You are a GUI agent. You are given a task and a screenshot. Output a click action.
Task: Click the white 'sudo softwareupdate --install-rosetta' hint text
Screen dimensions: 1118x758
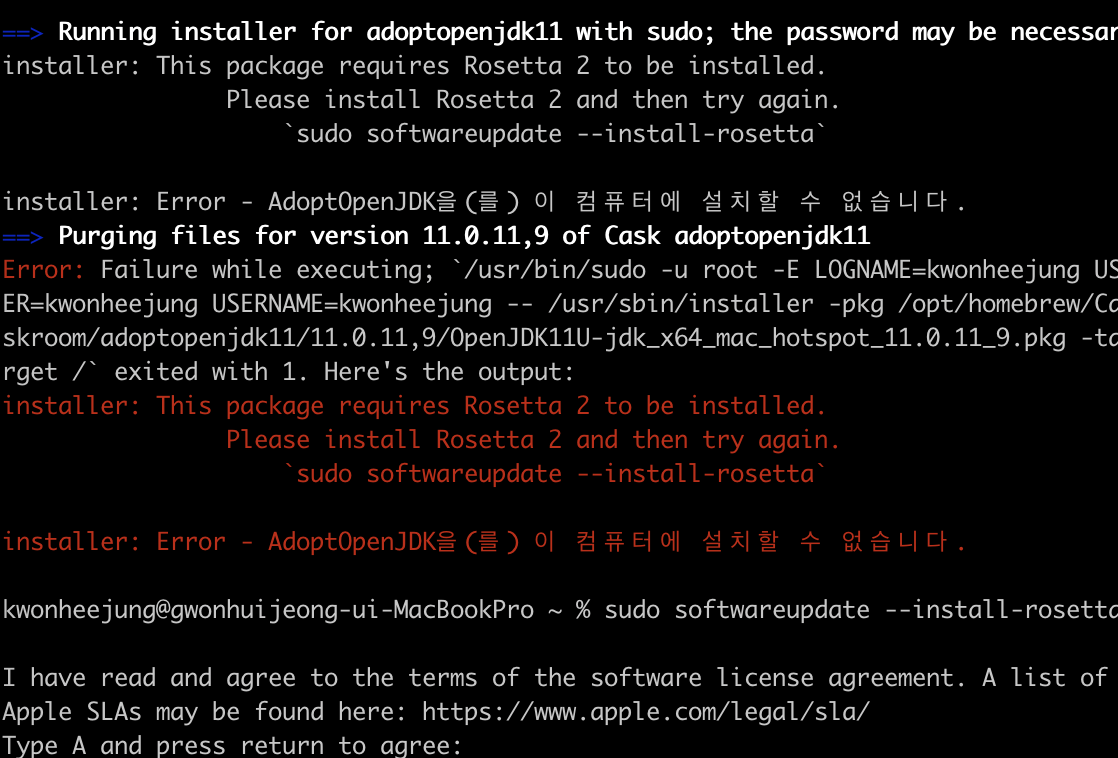point(555,134)
